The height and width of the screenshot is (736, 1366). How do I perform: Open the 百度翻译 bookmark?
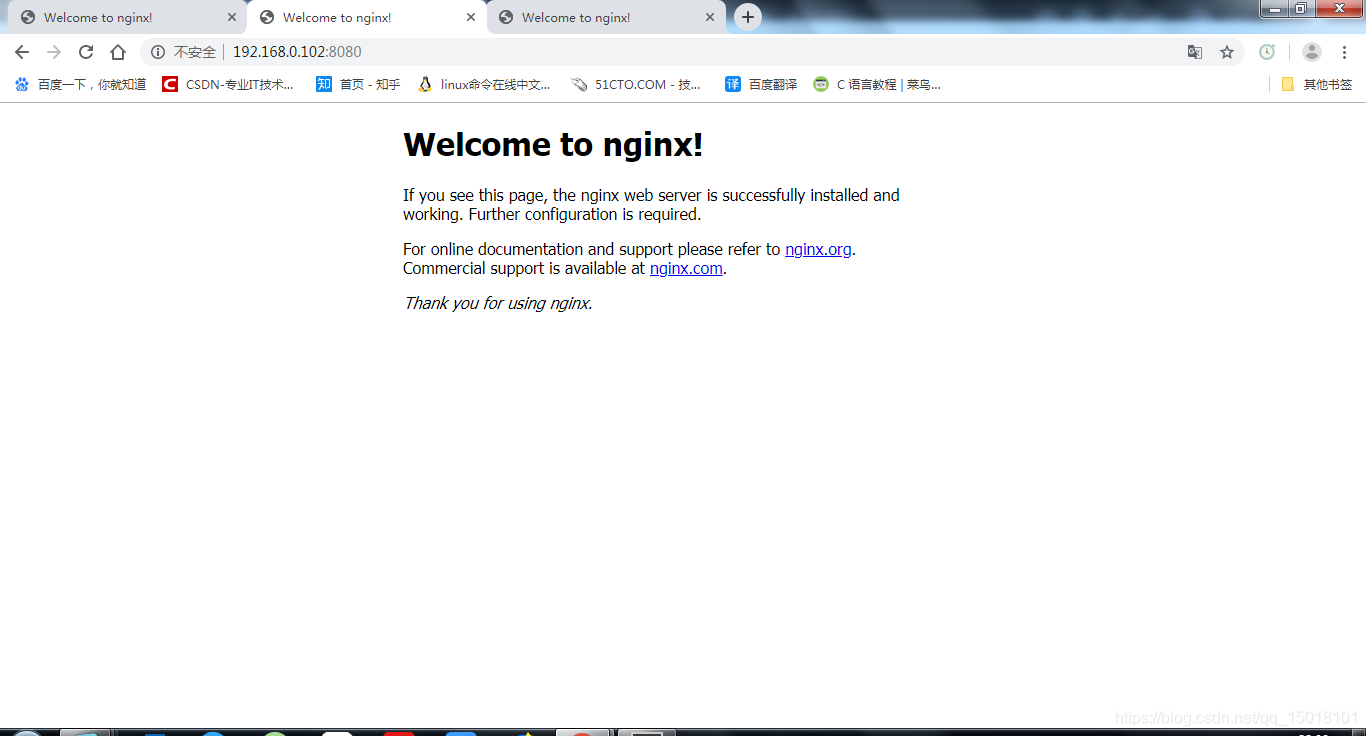pyautogui.click(x=762, y=85)
